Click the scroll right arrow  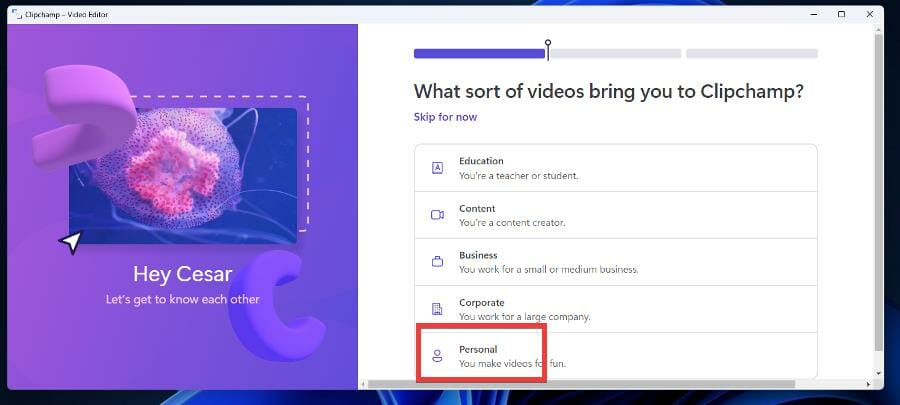coord(870,384)
